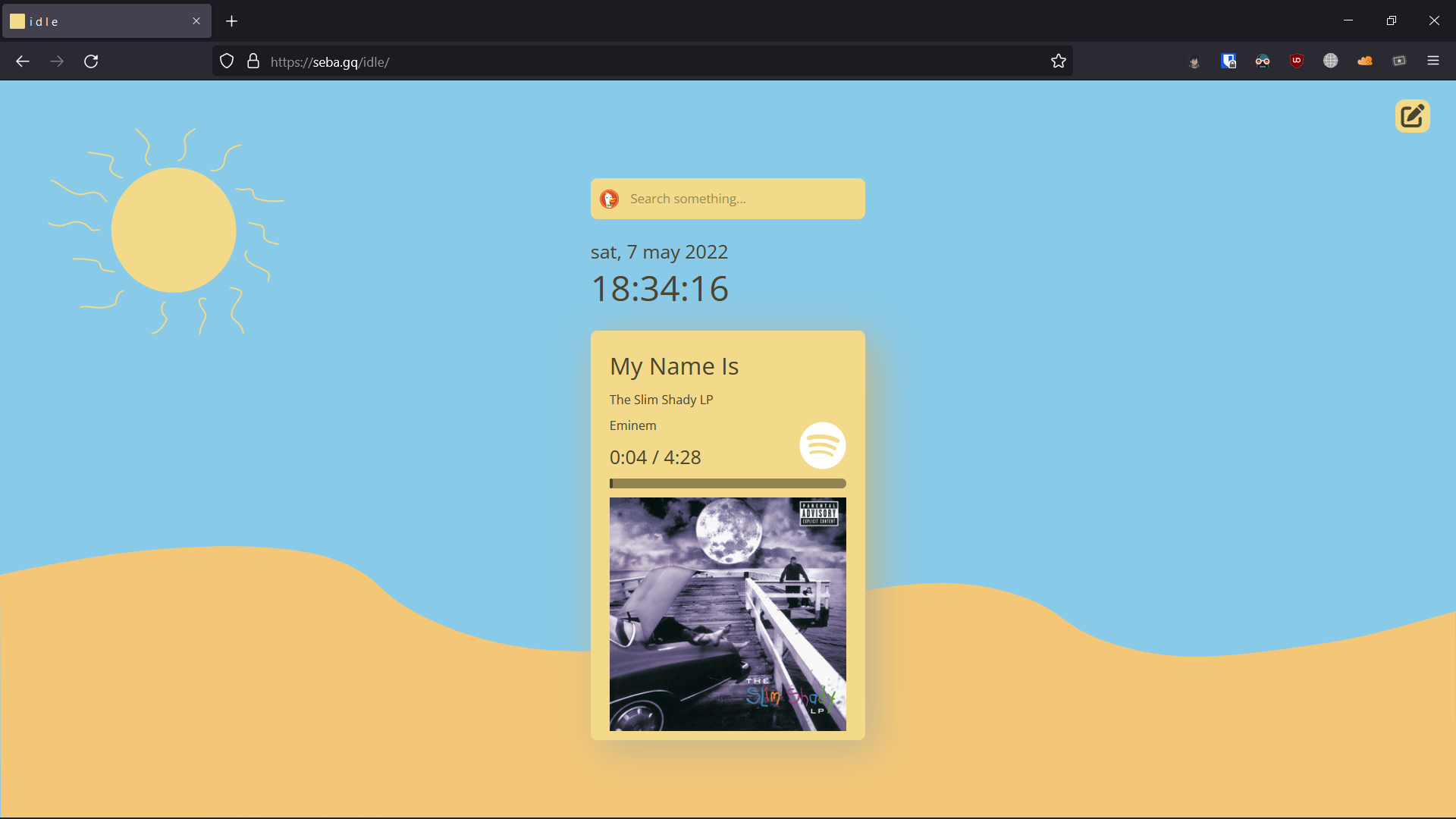Open the Firefox hamburger menu
1456x819 pixels.
tap(1433, 61)
